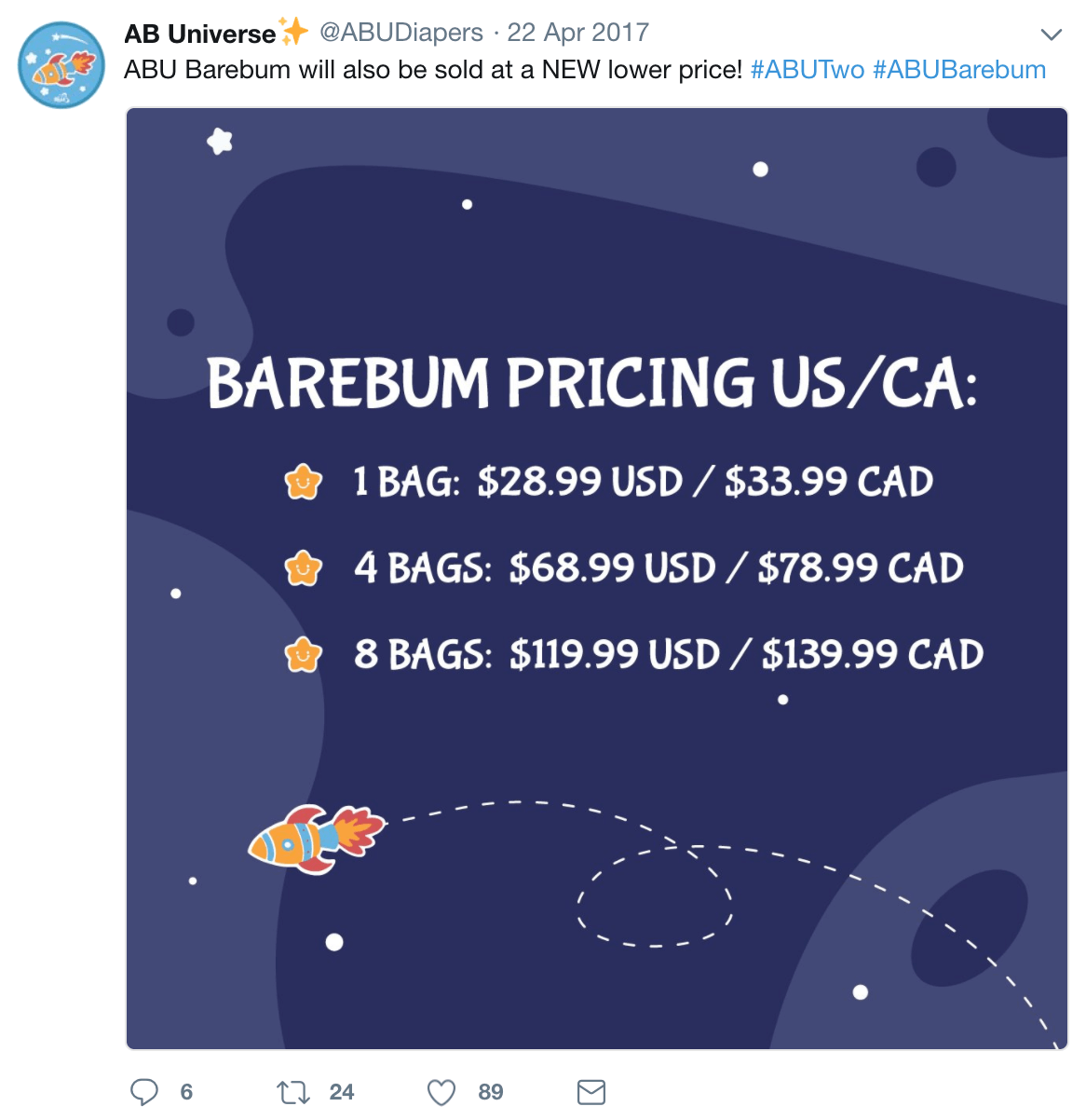Click the orange star beside 8 BAGS
The image size is (1086, 1120).
(304, 654)
